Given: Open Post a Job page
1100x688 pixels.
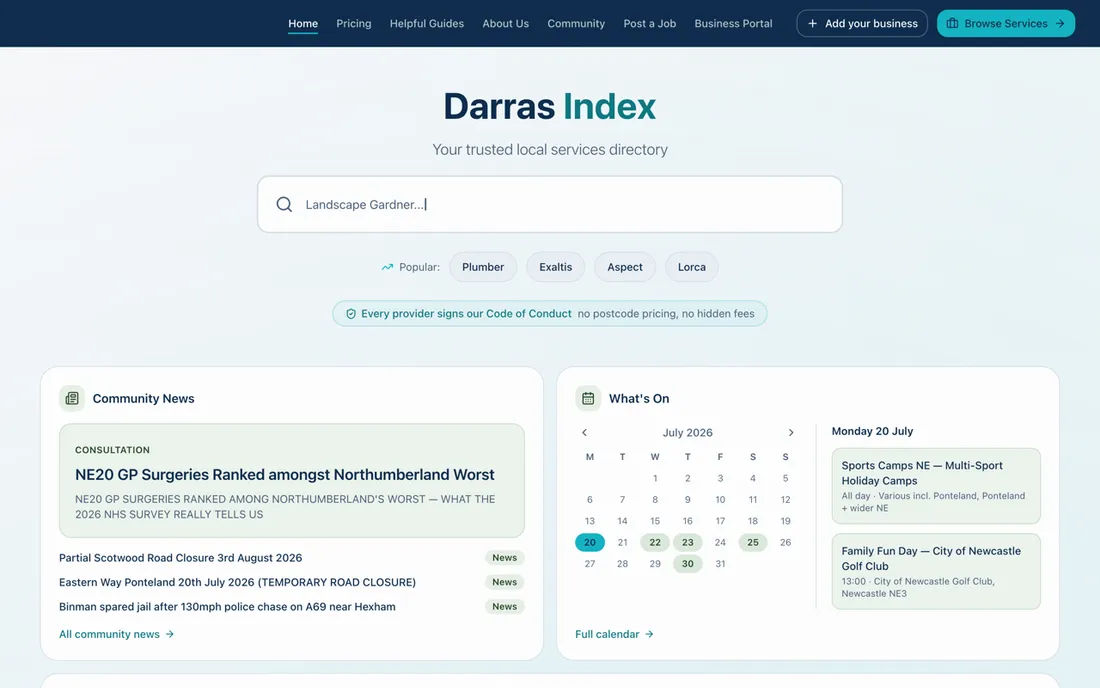Looking at the screenshot, I should pos(650,23).
